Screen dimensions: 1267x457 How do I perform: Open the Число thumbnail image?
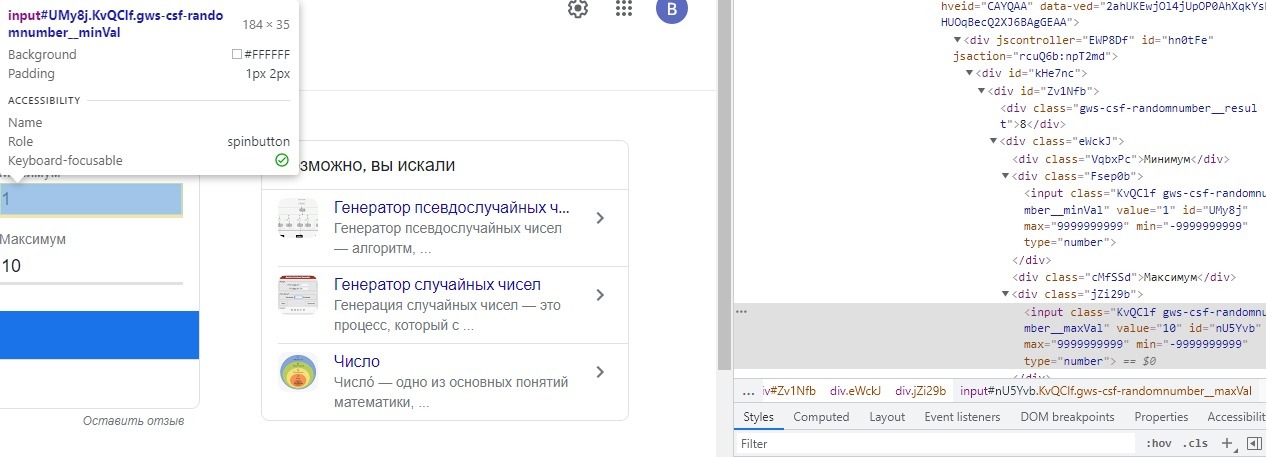coord(297,372)
